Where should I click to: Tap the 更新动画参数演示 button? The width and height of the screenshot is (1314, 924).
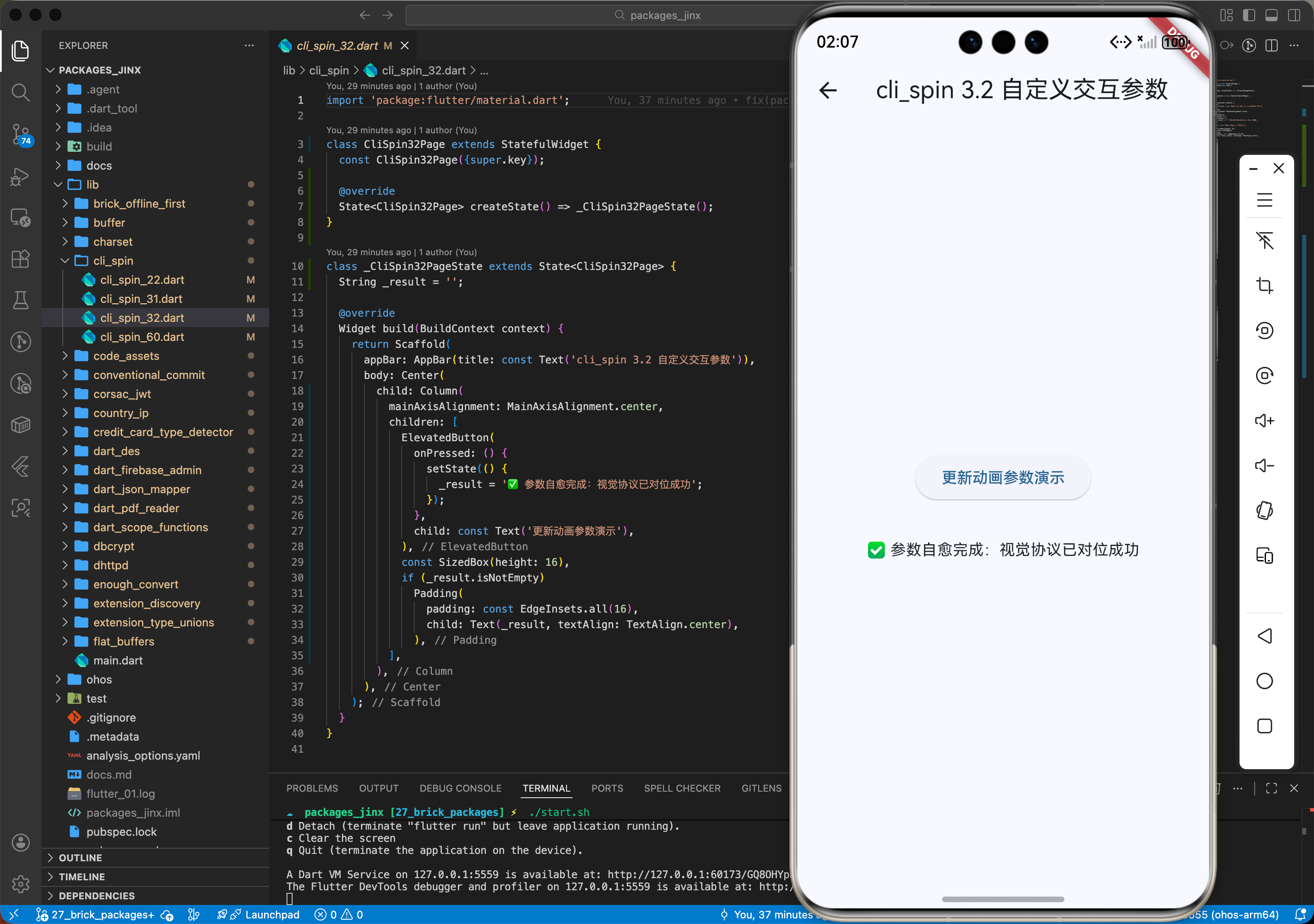coord(1003,478)
